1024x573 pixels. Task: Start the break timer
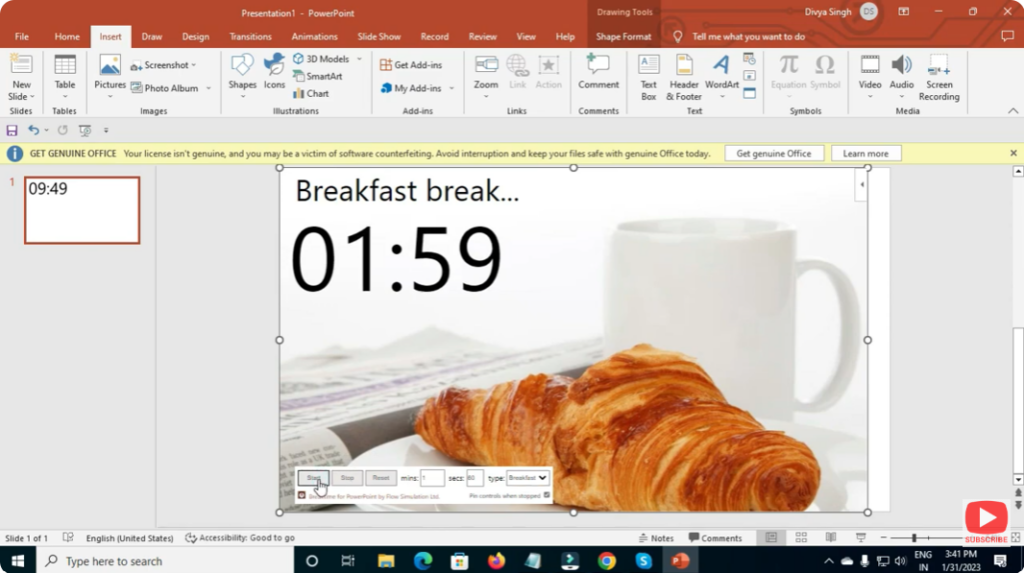[x=313, y=478]
